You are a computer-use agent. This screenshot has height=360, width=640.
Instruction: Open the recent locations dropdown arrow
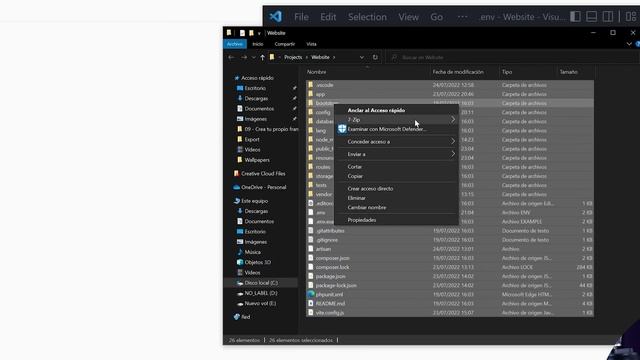click(x=253, y=58)
